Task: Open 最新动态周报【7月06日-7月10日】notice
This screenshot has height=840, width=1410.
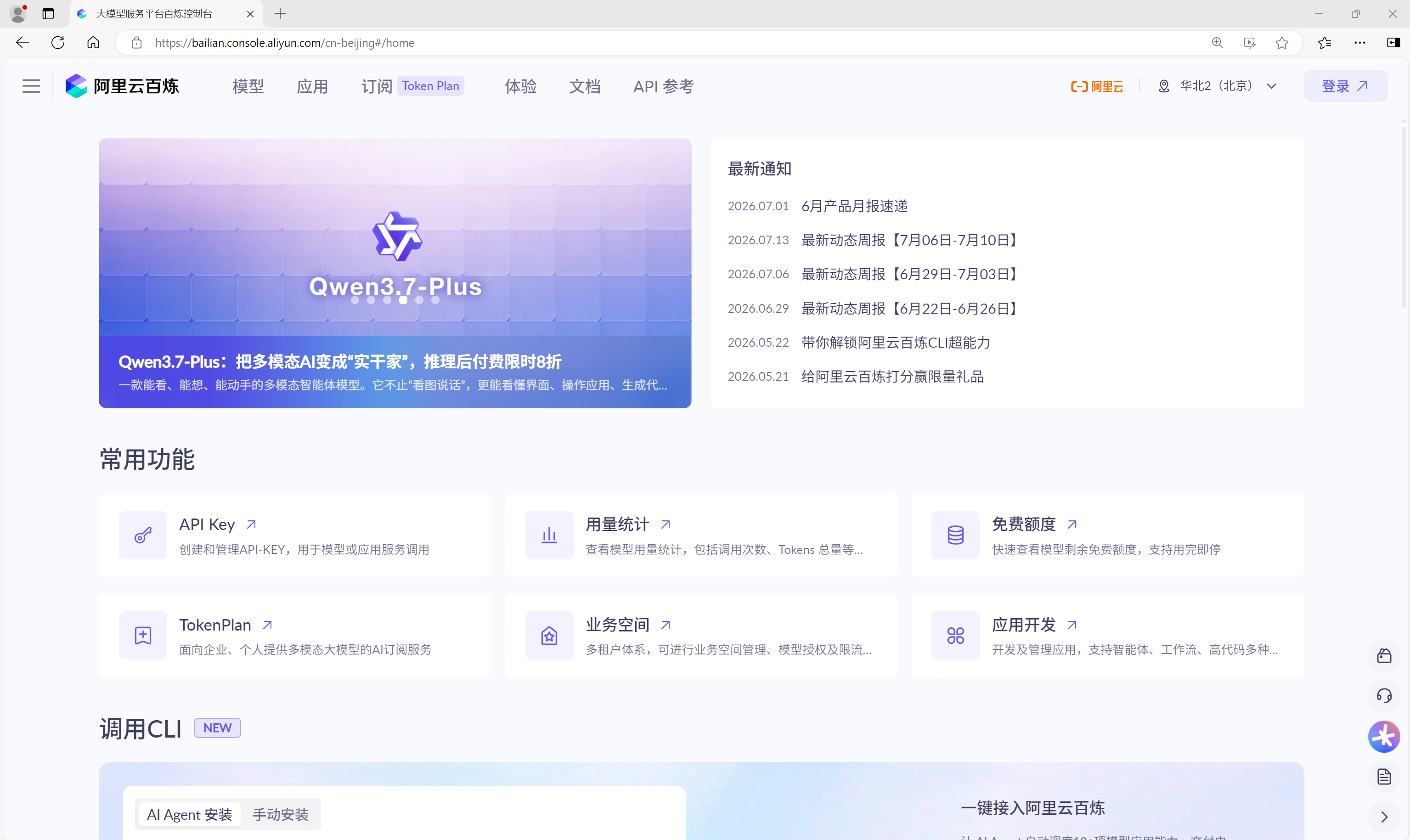Action: [911, 240]
